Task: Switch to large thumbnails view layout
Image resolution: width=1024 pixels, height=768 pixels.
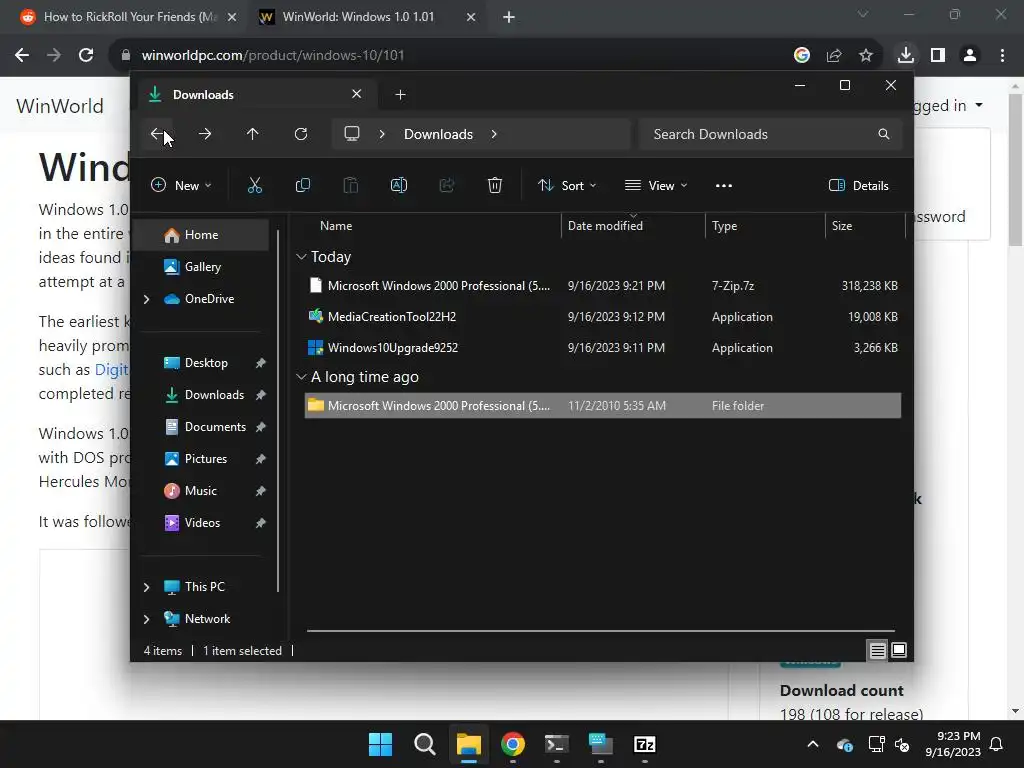Action: click(899, 650)
